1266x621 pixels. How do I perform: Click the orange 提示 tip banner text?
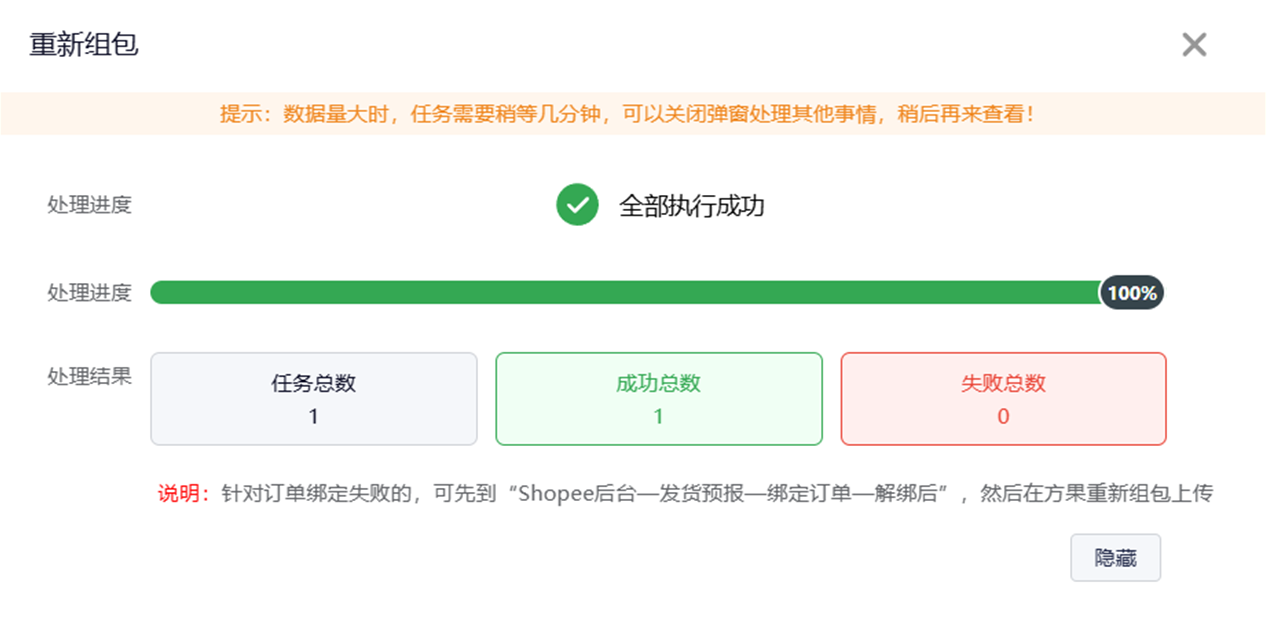(x=627, y=114)
